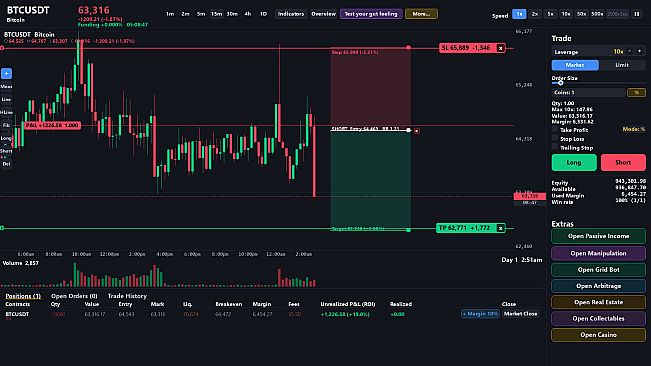Viewport: 651px width, 366px height.
Task: Click Market Close for BTCUSDT position
Action: [x=521, y=314]
